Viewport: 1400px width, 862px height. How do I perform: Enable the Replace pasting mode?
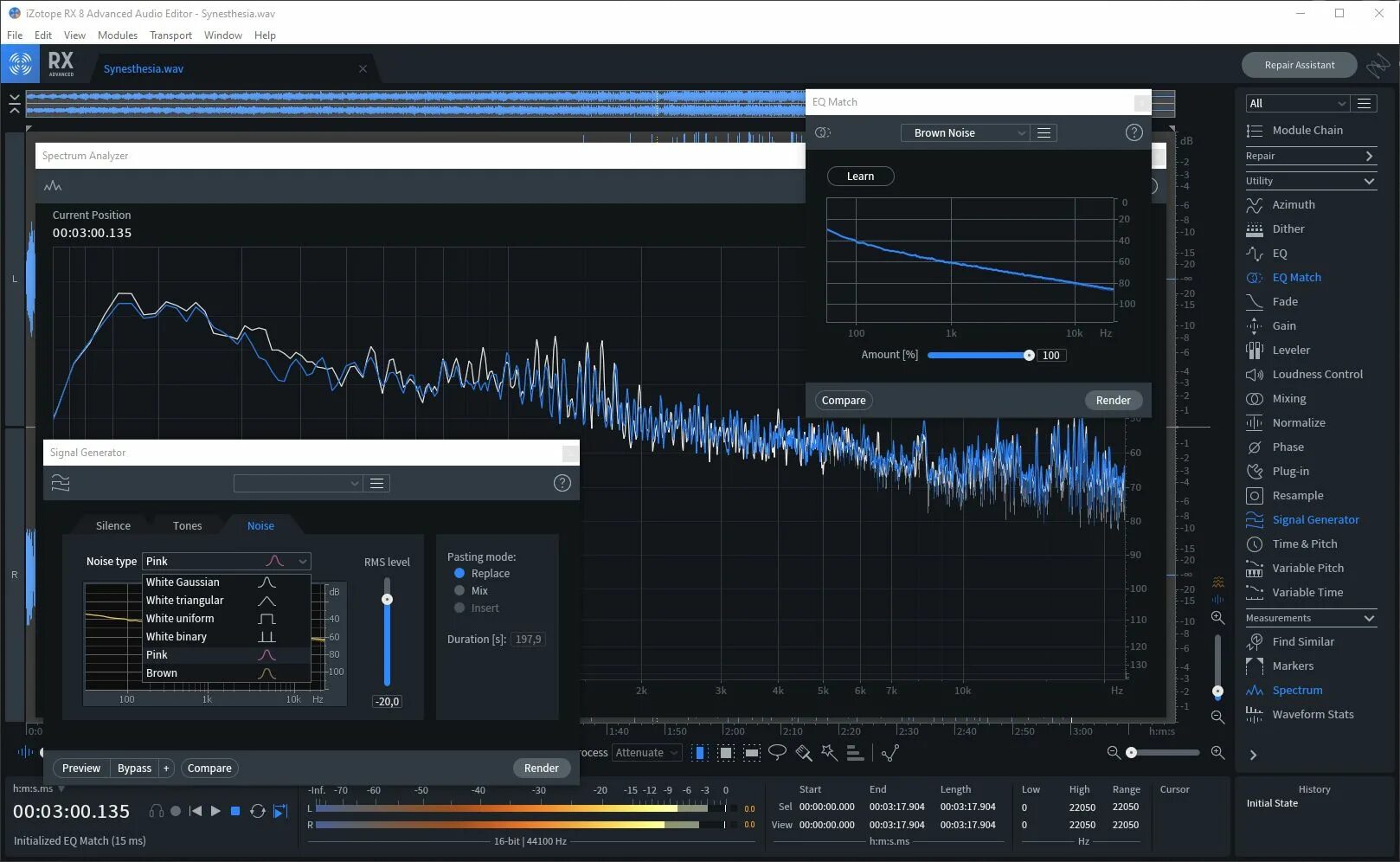[459, 573]
